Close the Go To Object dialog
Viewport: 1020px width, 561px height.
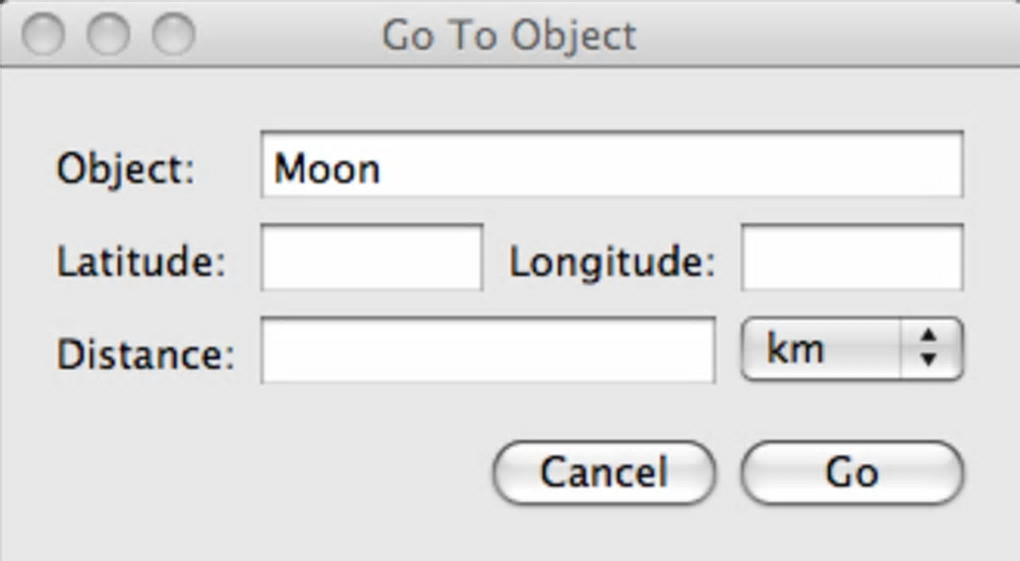pyautogui.click(x=44, y=34)
